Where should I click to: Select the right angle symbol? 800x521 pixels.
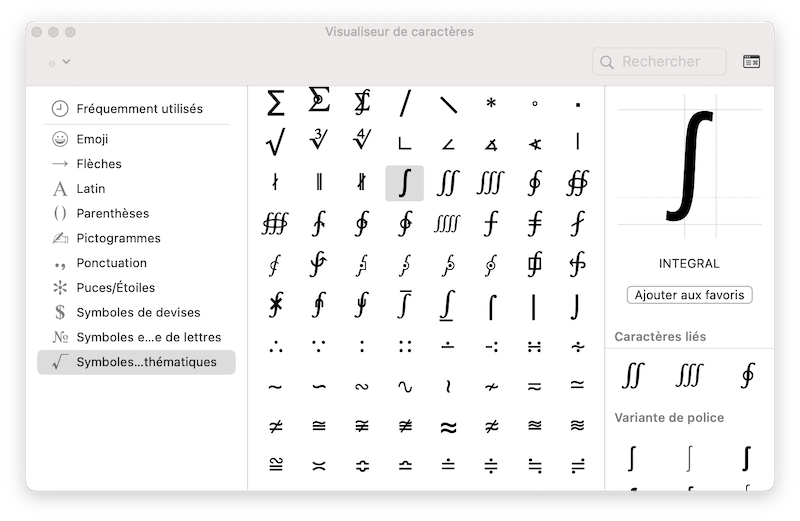tap(405, 142)
